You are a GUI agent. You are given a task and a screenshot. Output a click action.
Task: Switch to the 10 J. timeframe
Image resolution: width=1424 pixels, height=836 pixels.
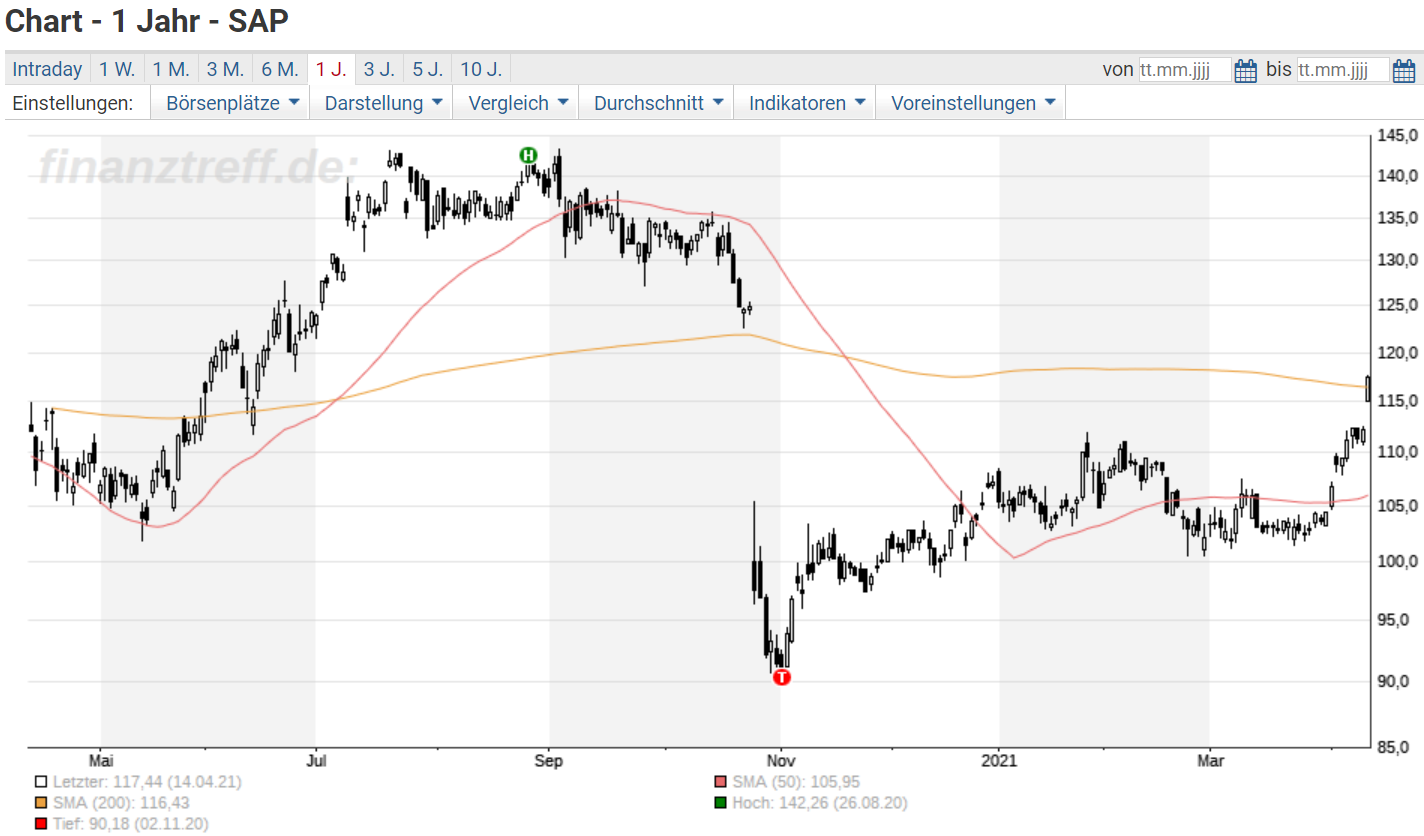(x=482, y=69)
